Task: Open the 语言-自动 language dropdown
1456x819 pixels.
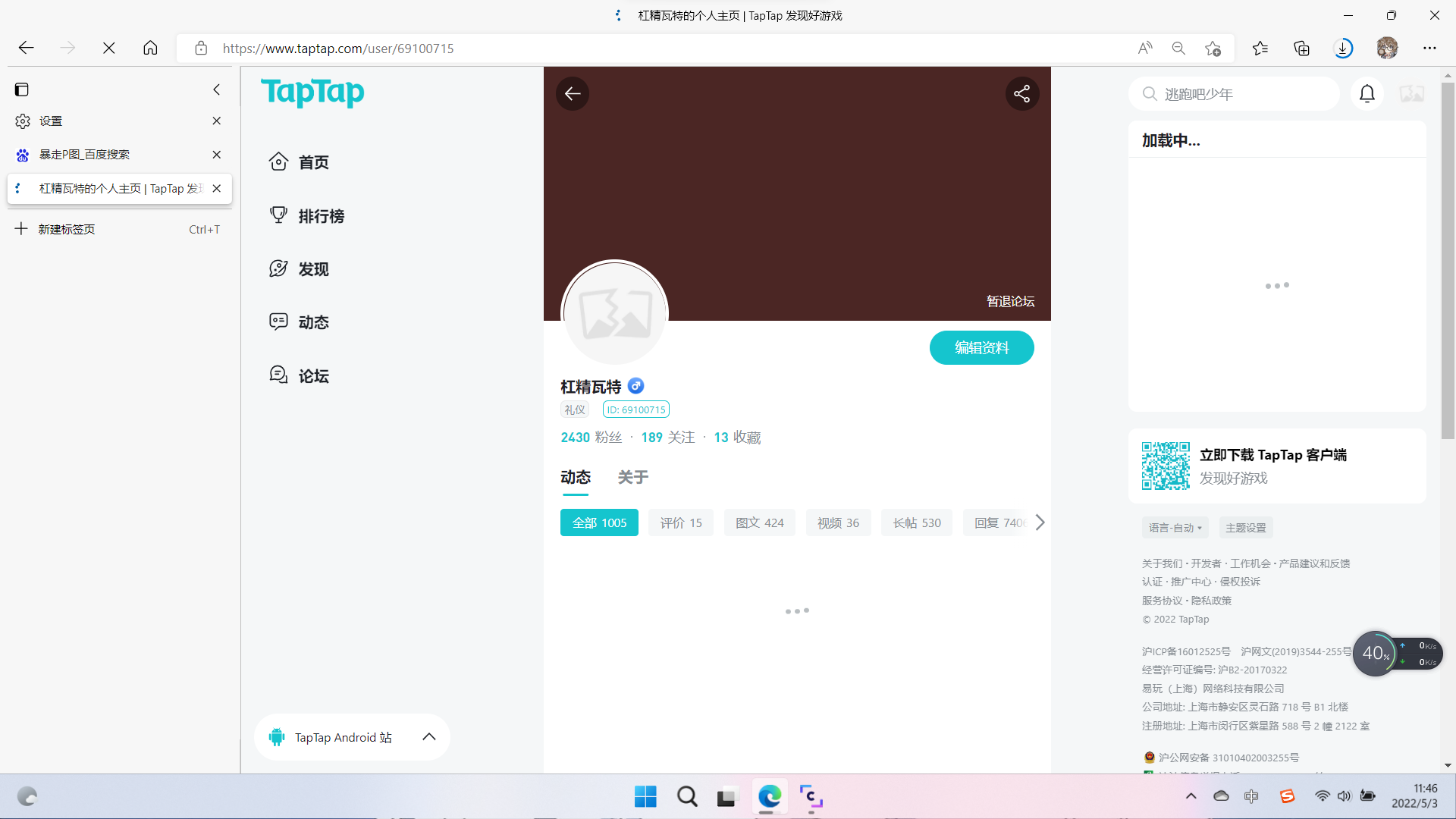Action: click(x=1175, y=528)
